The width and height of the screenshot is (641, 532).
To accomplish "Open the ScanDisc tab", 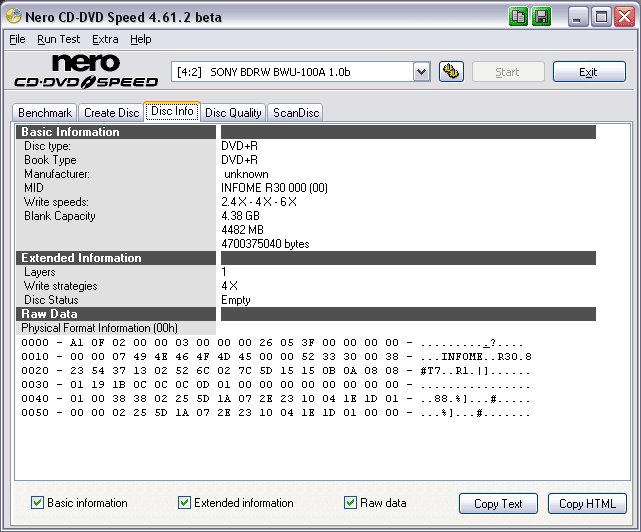I will [x=296, y=113].
